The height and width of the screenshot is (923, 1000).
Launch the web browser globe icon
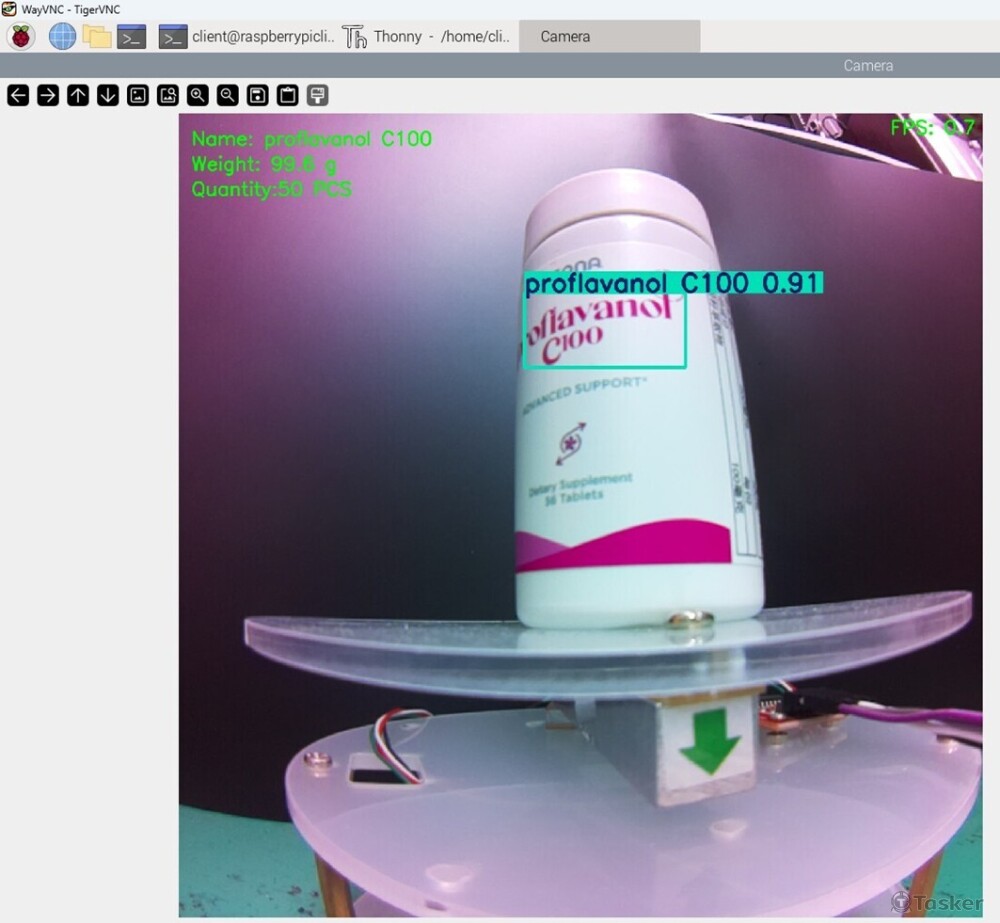(62, 36)
